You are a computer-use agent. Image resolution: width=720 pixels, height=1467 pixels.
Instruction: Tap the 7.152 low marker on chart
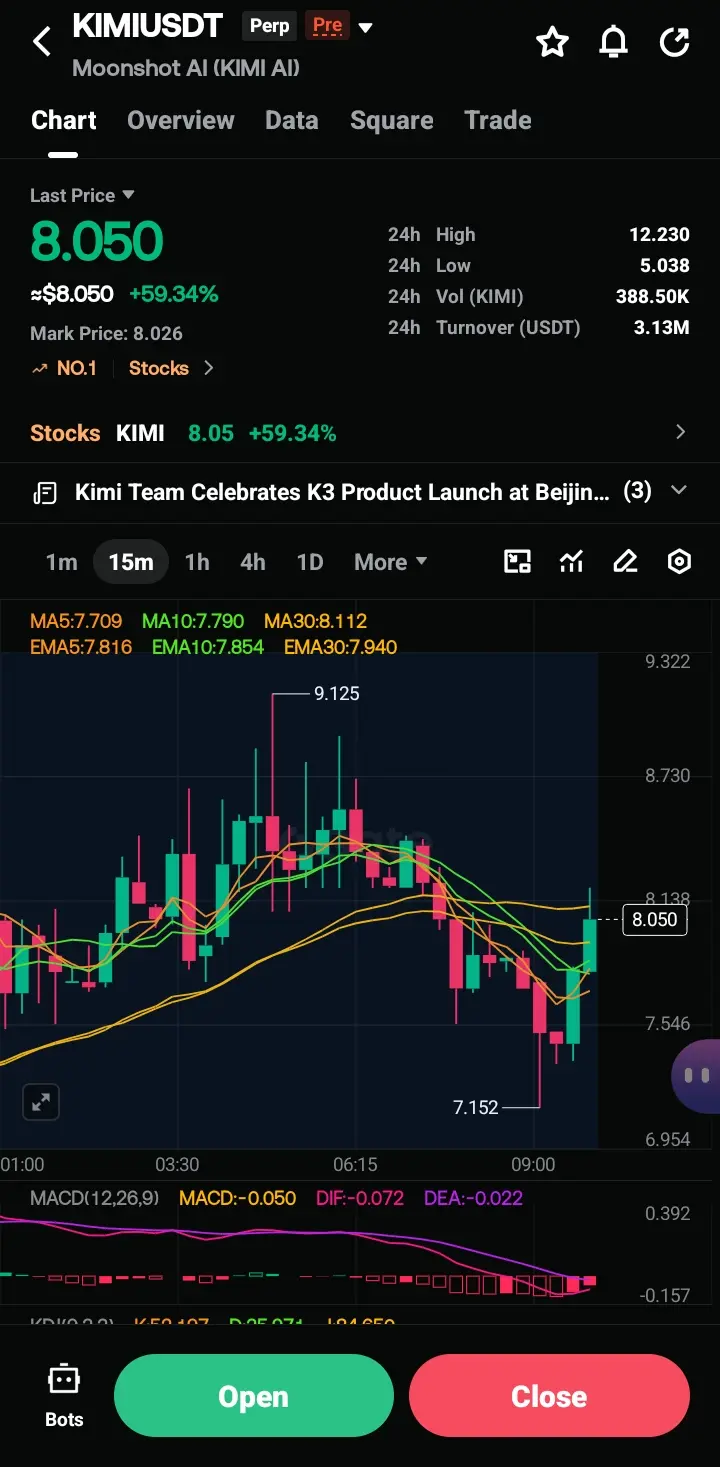point(475,1107)
